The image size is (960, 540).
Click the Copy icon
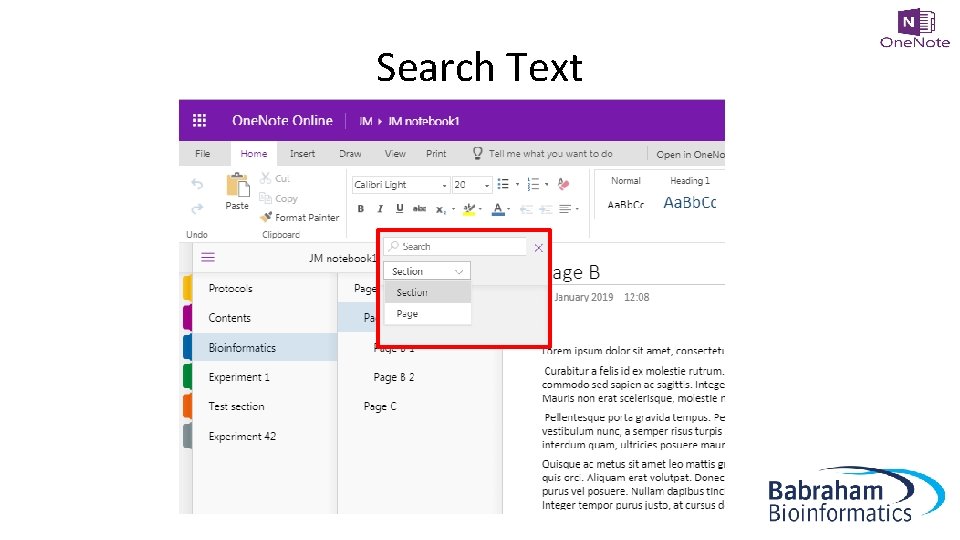pos(265,198)
